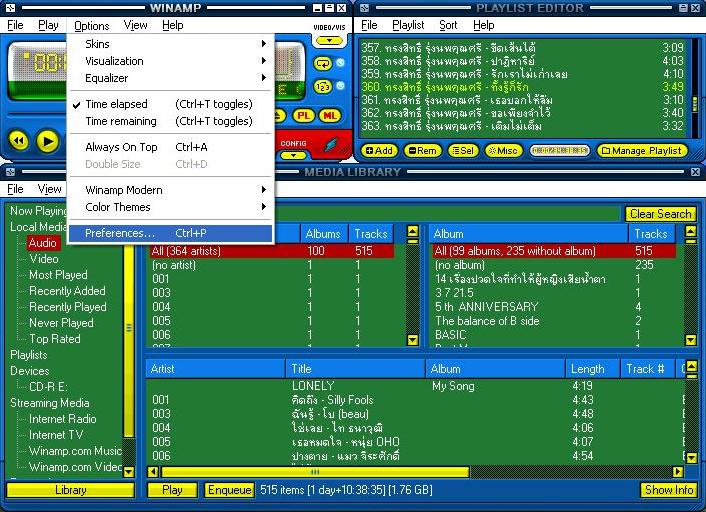
Task: Select Time elapsed in Options menu
Action: click(x=171, y=104)
